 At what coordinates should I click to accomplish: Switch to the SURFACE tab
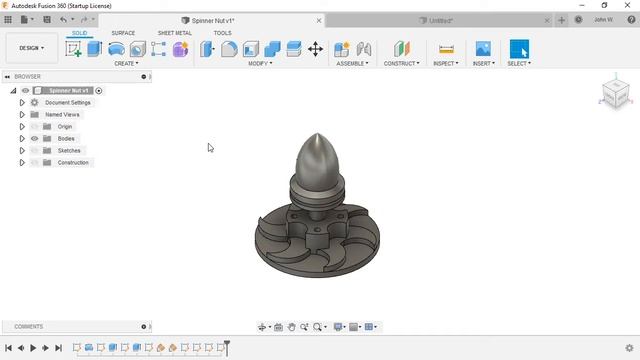click(x=123, y=33)
